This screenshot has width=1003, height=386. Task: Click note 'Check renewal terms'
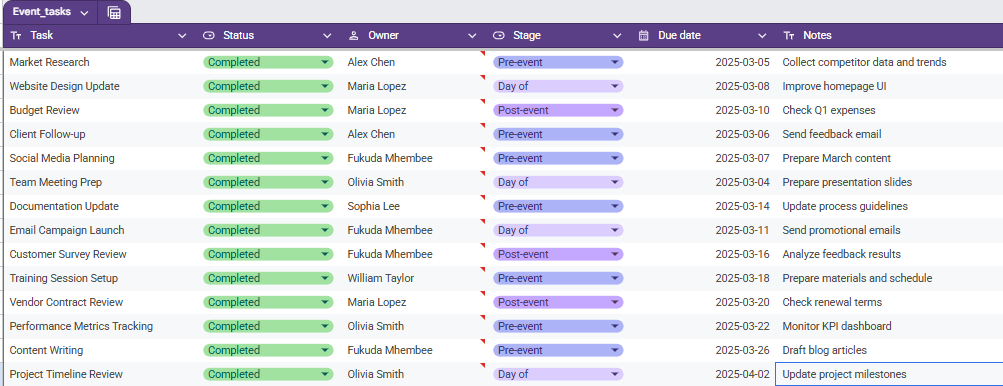[832, 302]
